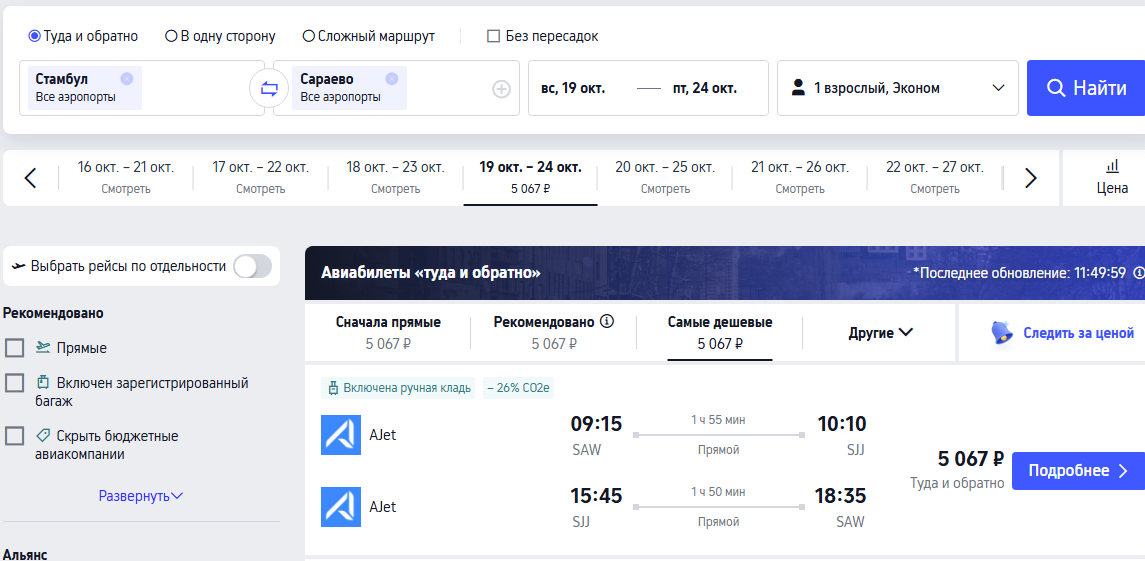1145x561 pixels.
Task: Swap origin and destination cities icon
Action: 269,89
